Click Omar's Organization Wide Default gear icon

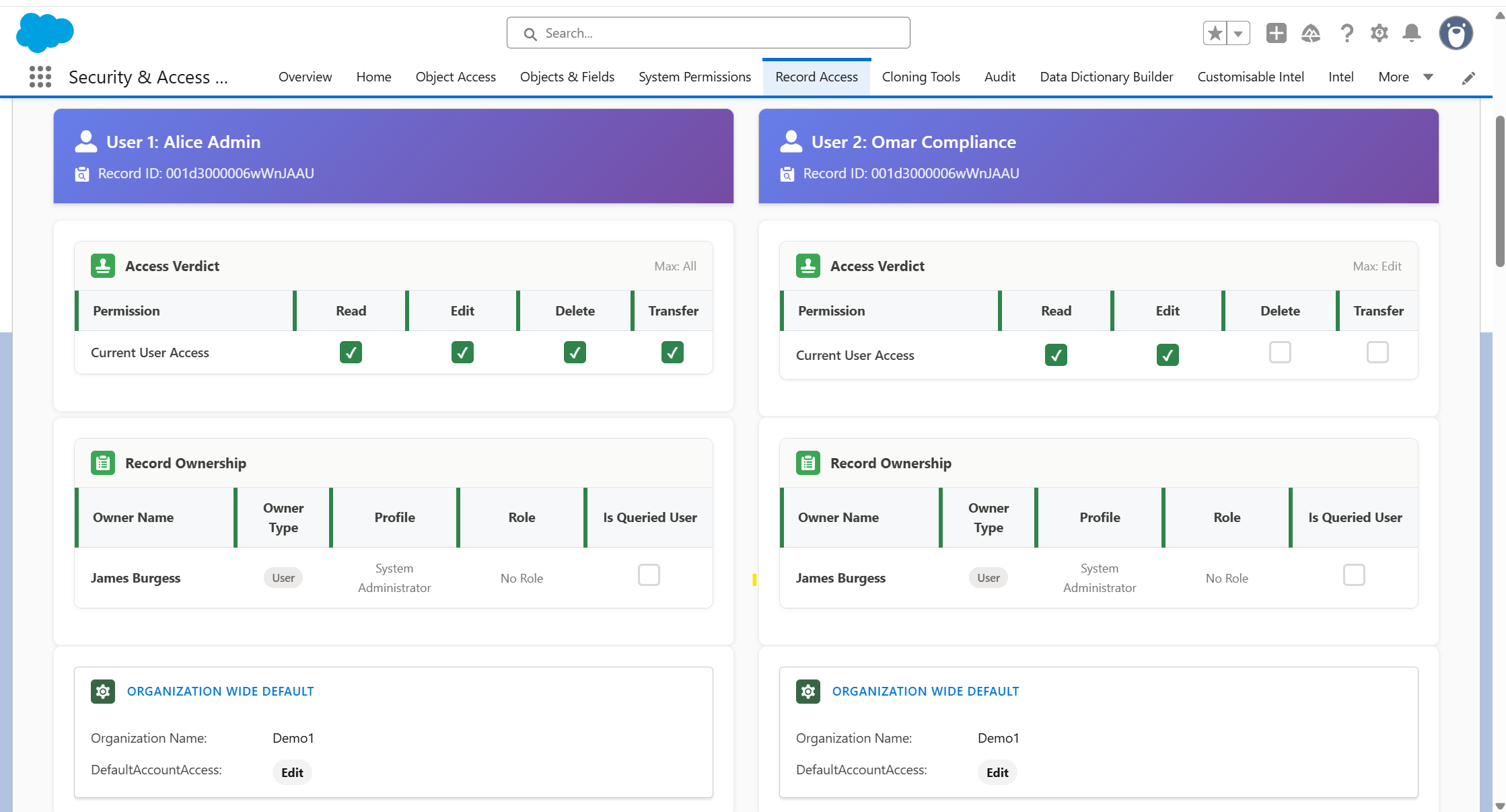pyautogui.click(x=808, y=691)
